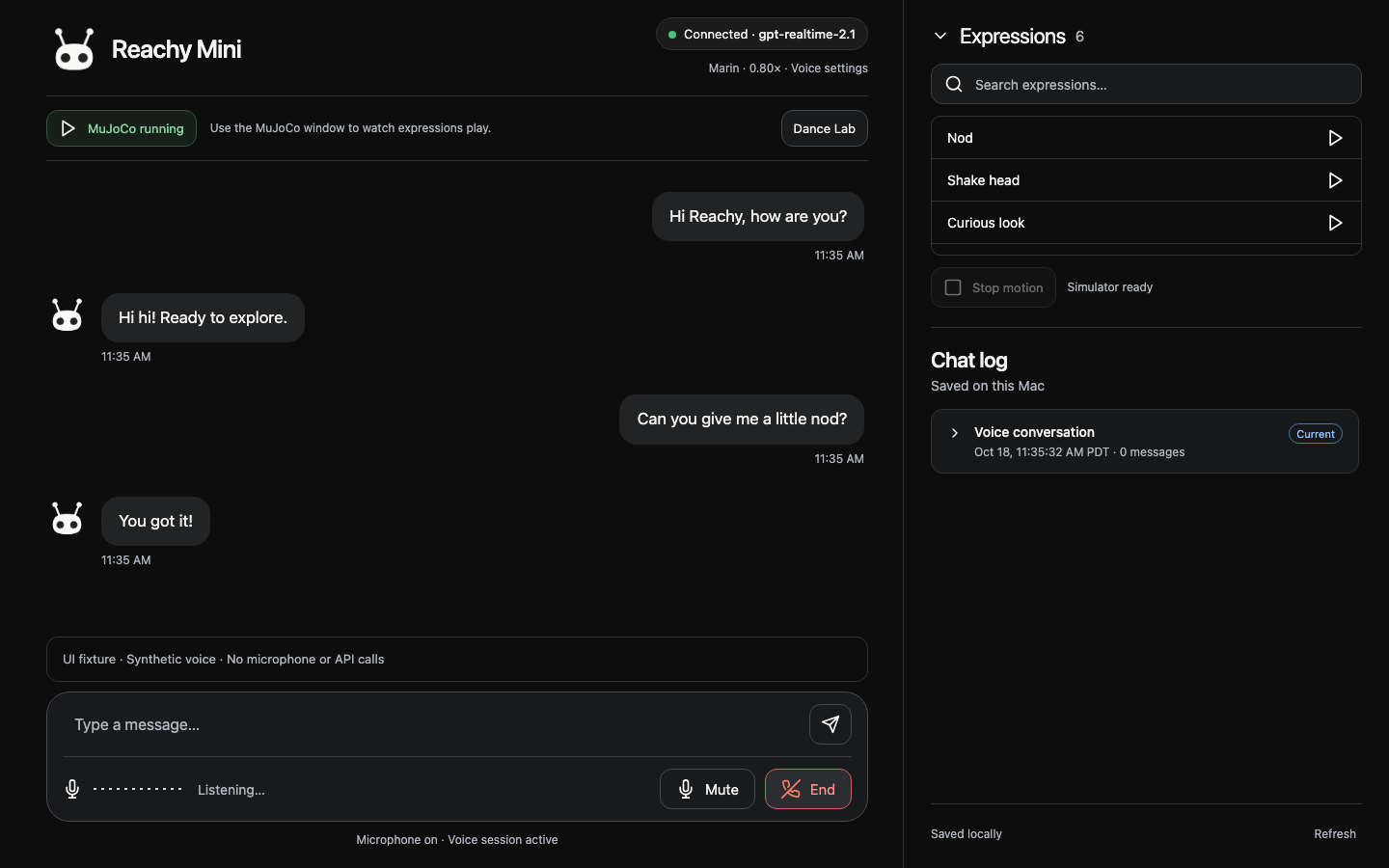Click the UI fixture synthetic voice notice

[x=457, y=660]
